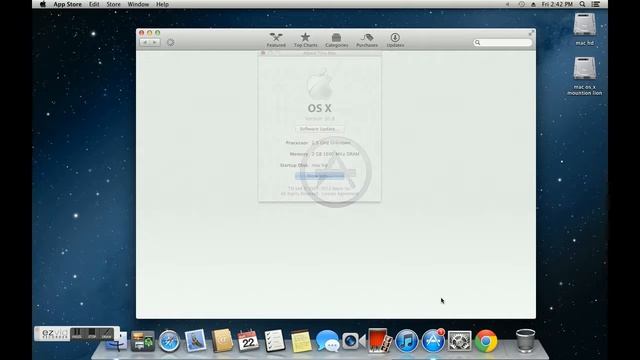
Task: Launch Google Chrome from the Dock
Action: pos(486,341)
